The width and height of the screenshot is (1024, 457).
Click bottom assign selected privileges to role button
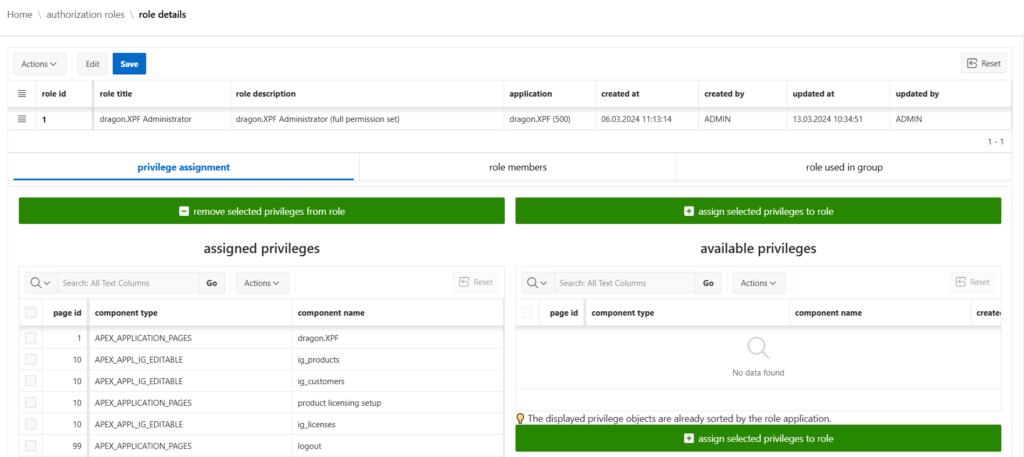click(758, 438)
